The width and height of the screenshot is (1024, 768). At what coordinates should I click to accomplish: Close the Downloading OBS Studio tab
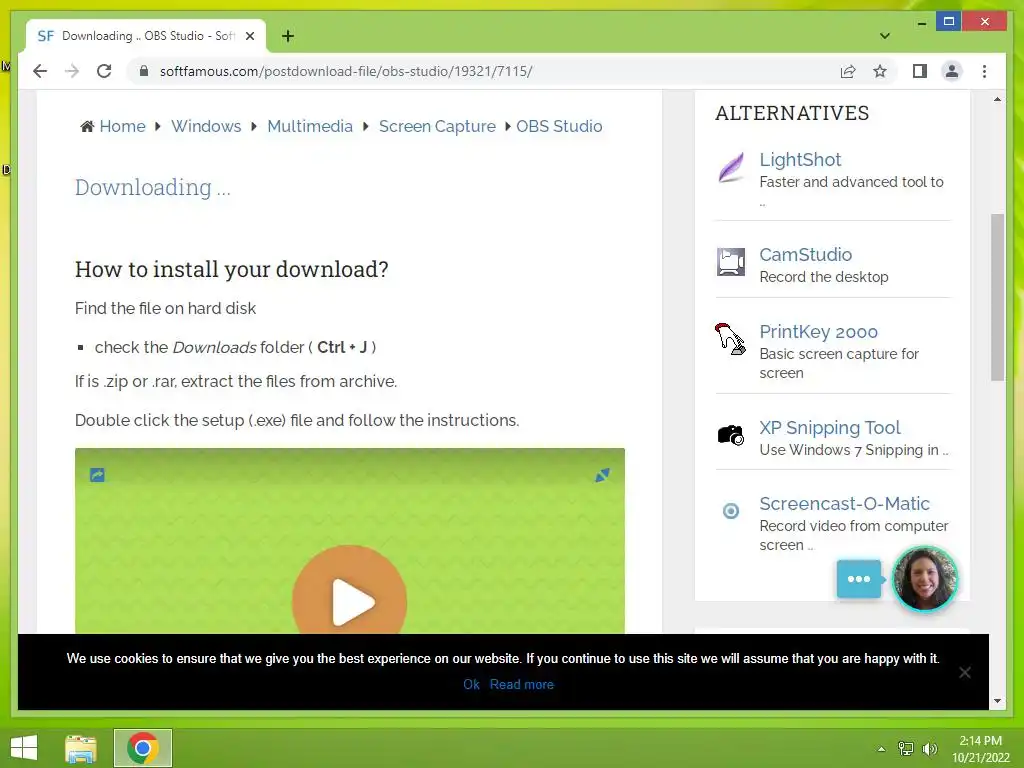tap(249, 36)
